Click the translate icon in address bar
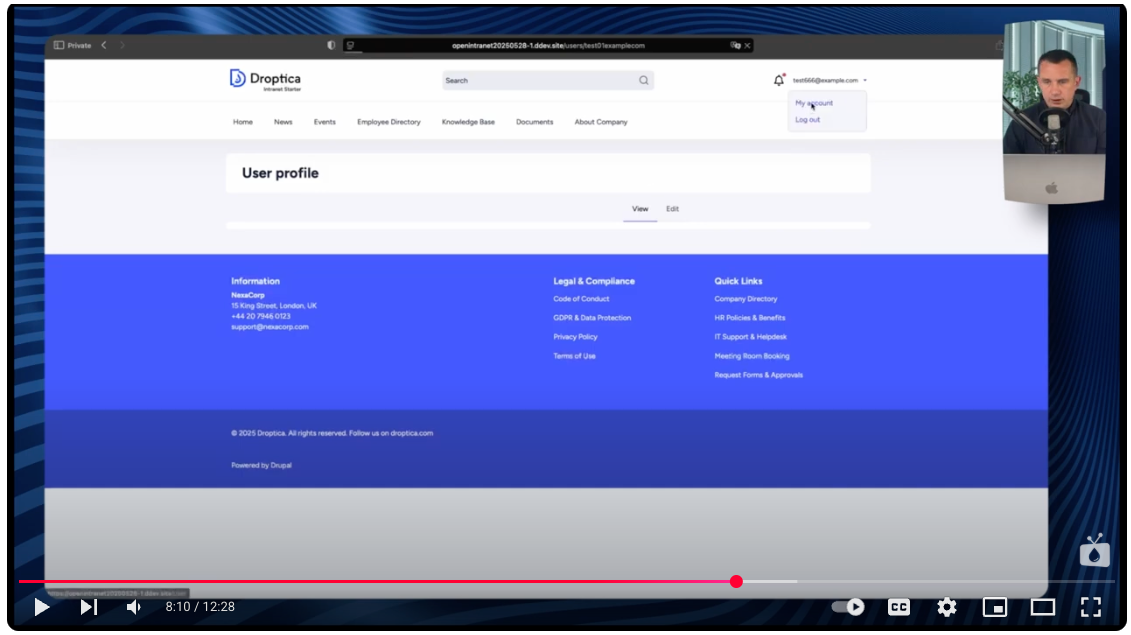Viewport: 1131px width, 635px height. coord(735,45)
